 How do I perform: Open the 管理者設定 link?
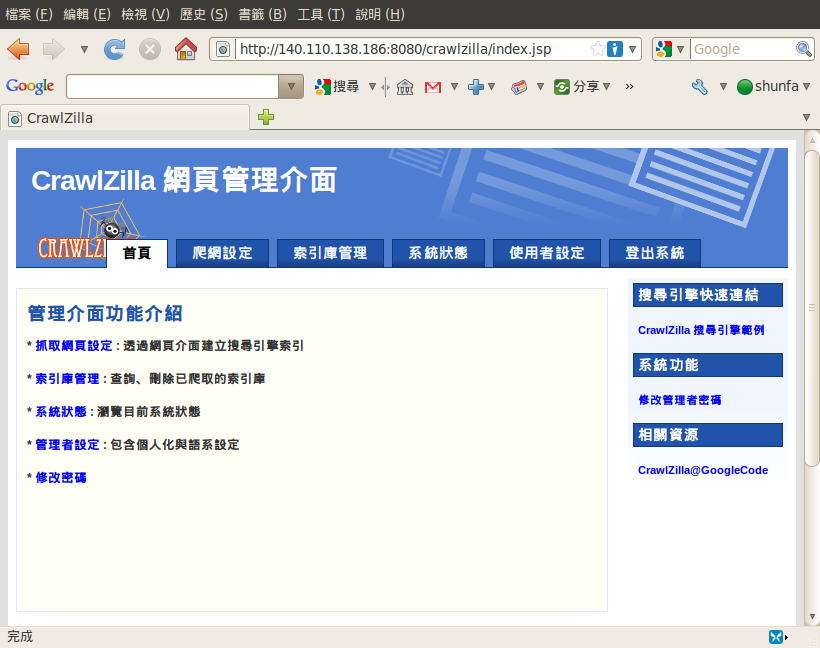pyautogui.click(x=67, y=445)
